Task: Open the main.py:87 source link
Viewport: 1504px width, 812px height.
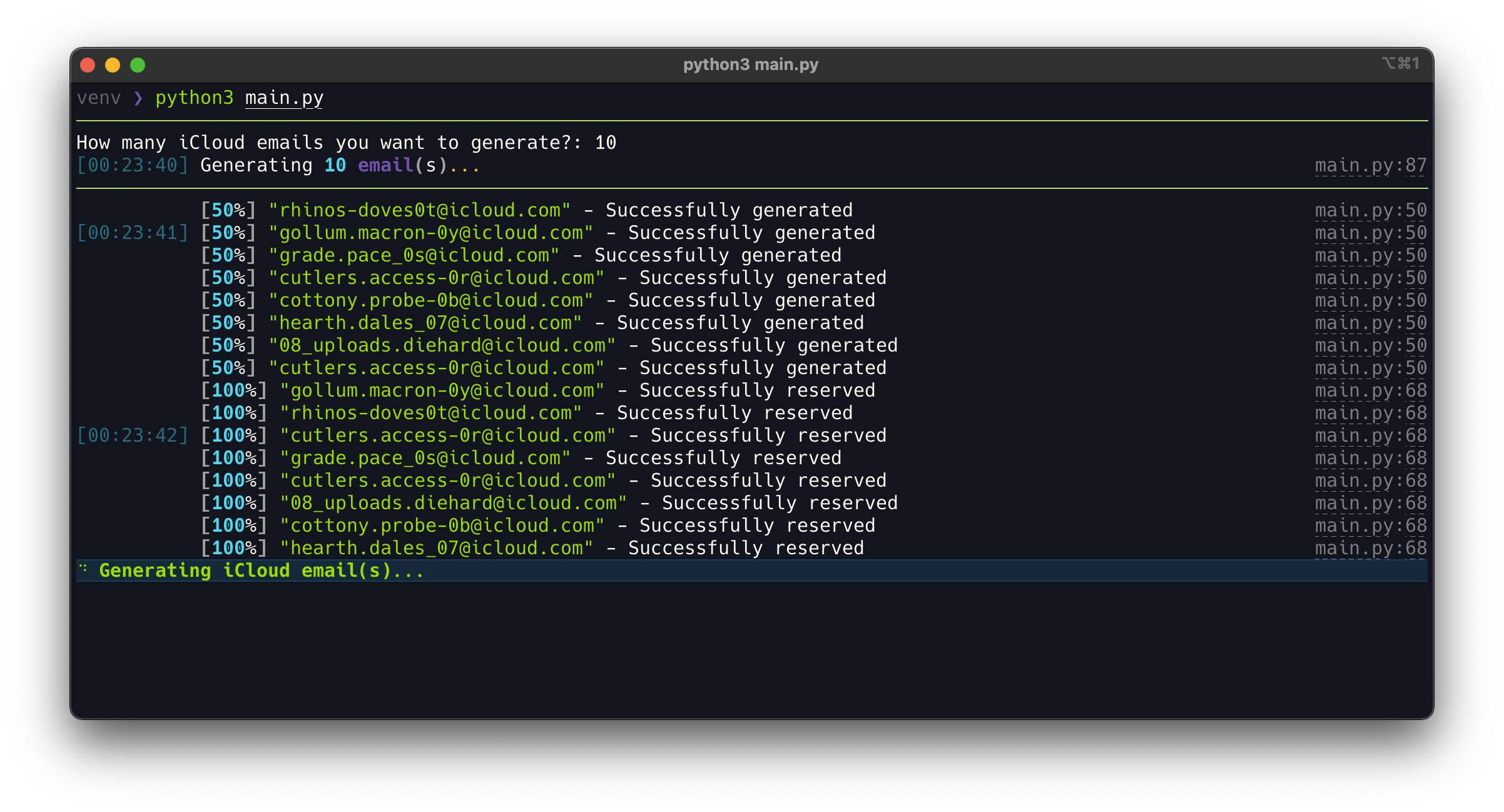Action: point(1370,166)
